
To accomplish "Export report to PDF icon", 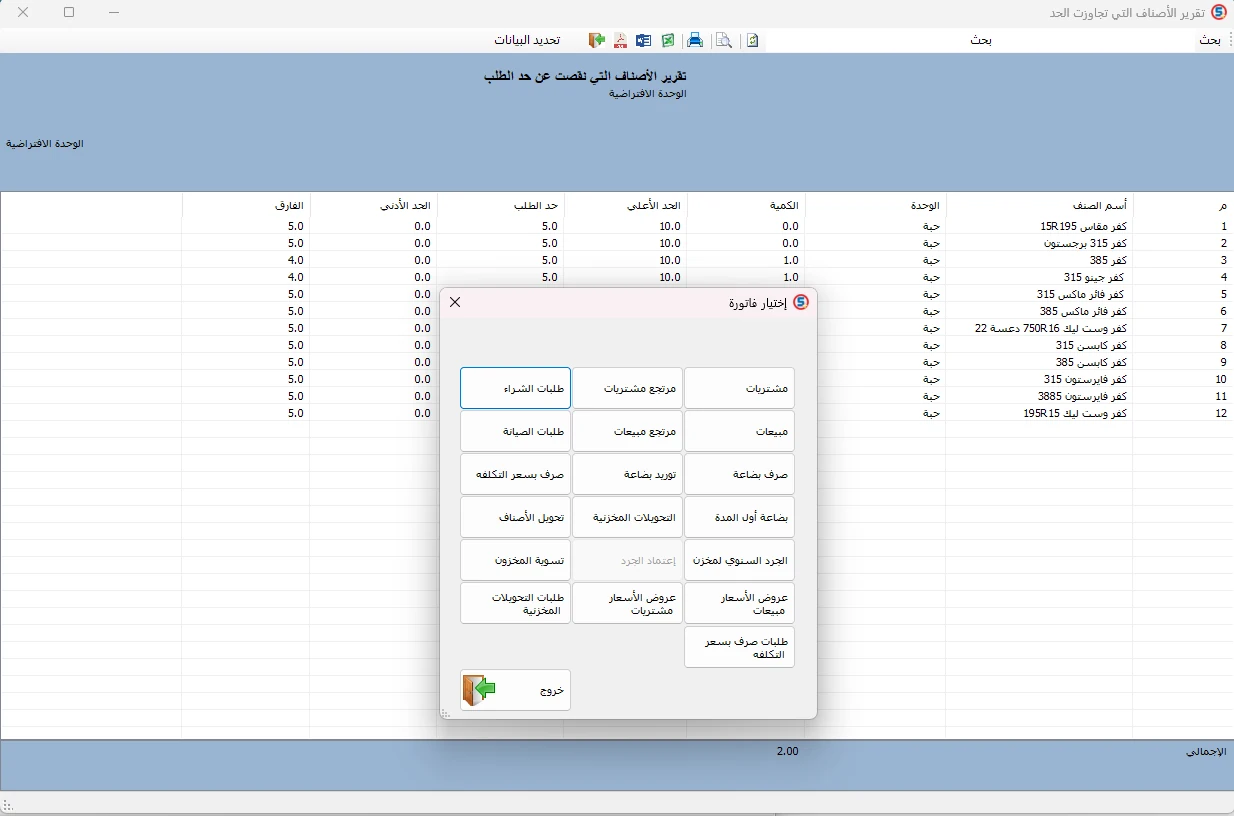I will (620, 40).
